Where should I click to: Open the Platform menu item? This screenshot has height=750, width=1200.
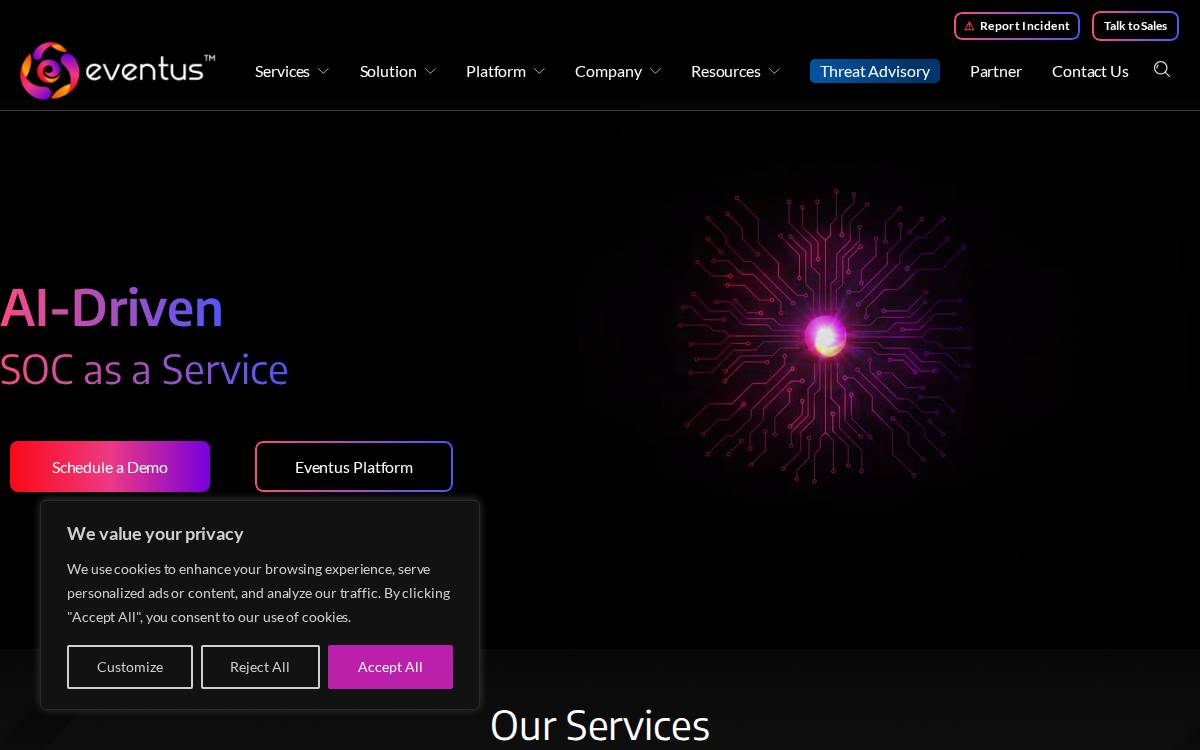pos(496,71)
